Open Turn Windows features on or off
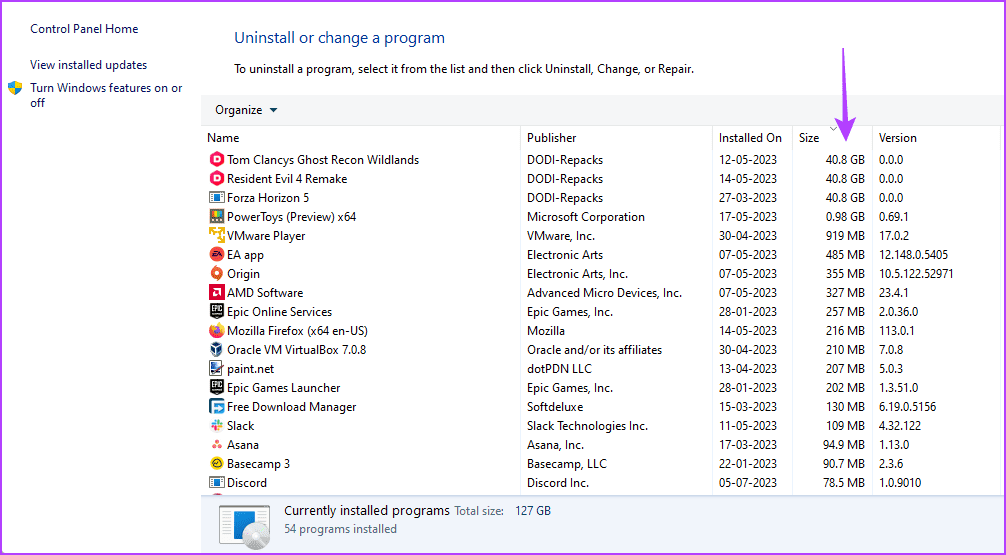 click(x=107, y=95)
